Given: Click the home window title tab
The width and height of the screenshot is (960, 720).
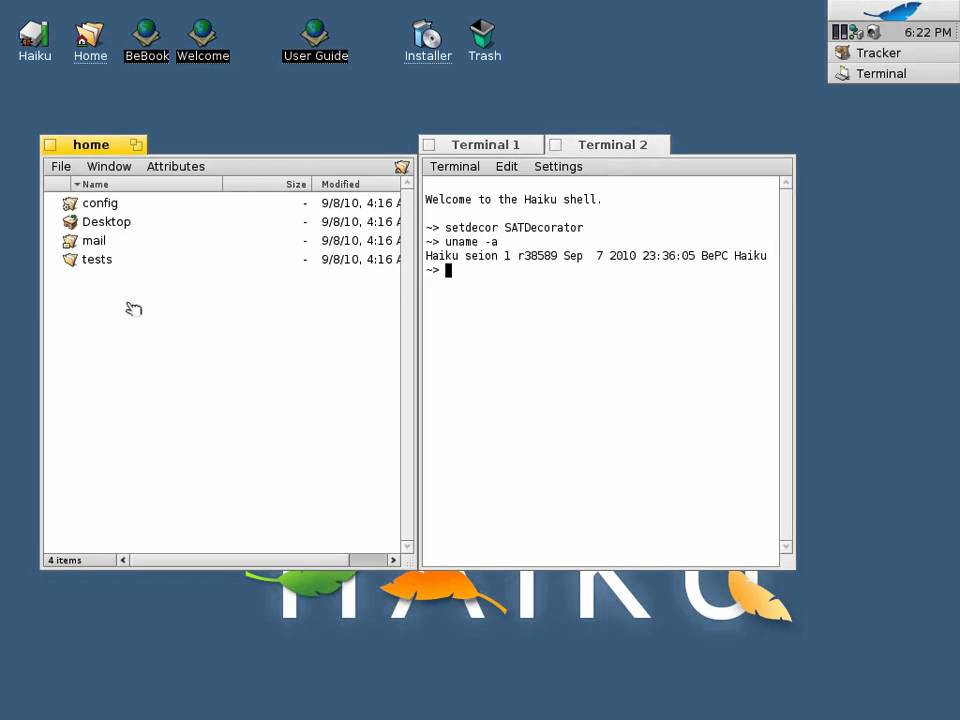Looking at the screenshot, I should click(x=93, y=145).
